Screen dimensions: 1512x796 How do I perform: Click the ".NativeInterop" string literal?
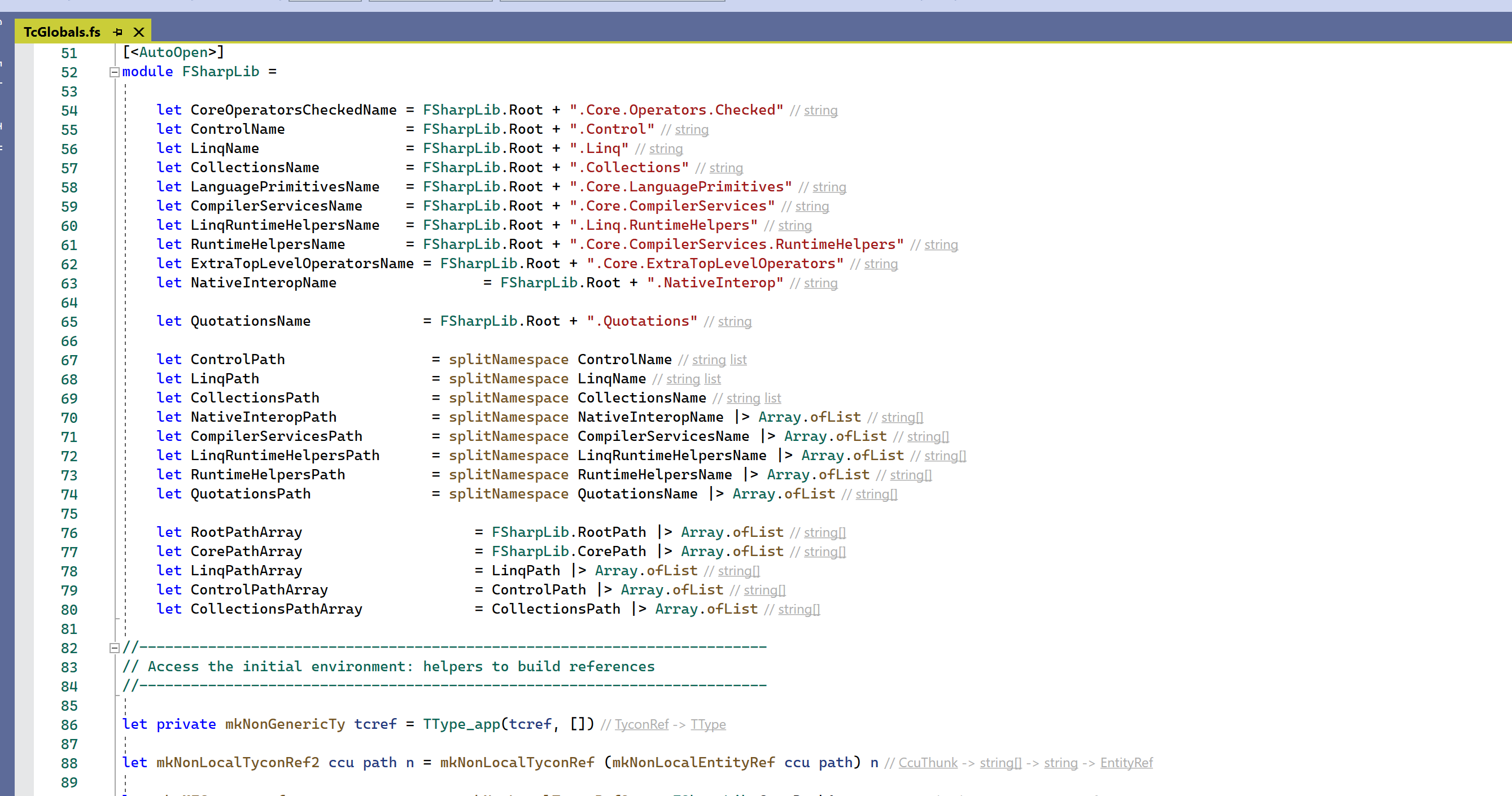(x=714, y=283)
